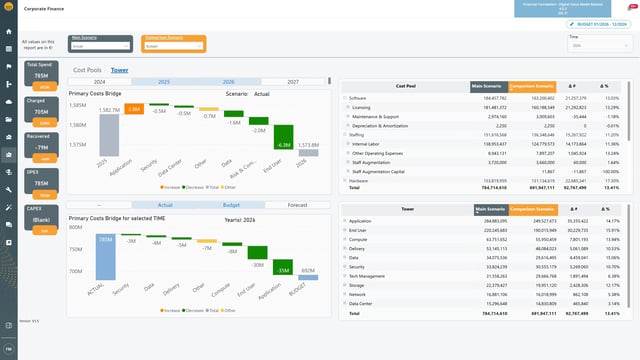The image size is (640, 360).
Task: Open the branch/hierarchy icon in the sidebar
Action: click(9, 84)
